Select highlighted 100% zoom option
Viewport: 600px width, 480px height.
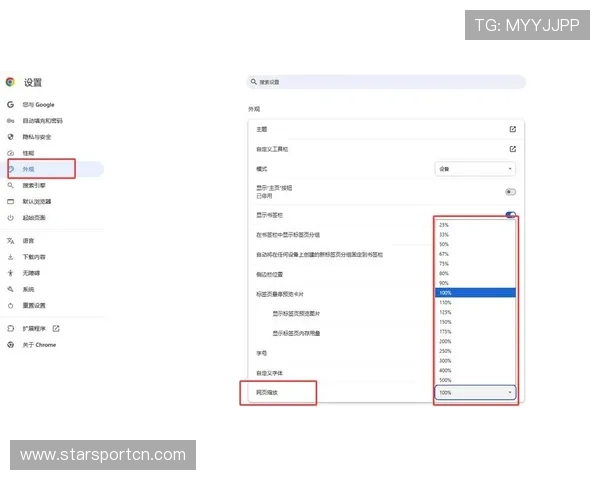pyautogui.click(x=444, y=292)
